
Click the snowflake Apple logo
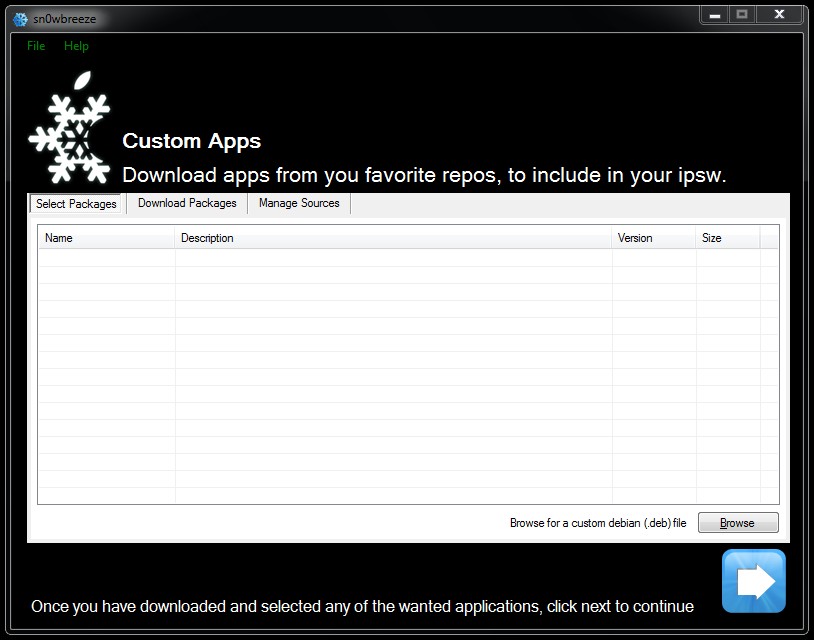pos(69,128)
